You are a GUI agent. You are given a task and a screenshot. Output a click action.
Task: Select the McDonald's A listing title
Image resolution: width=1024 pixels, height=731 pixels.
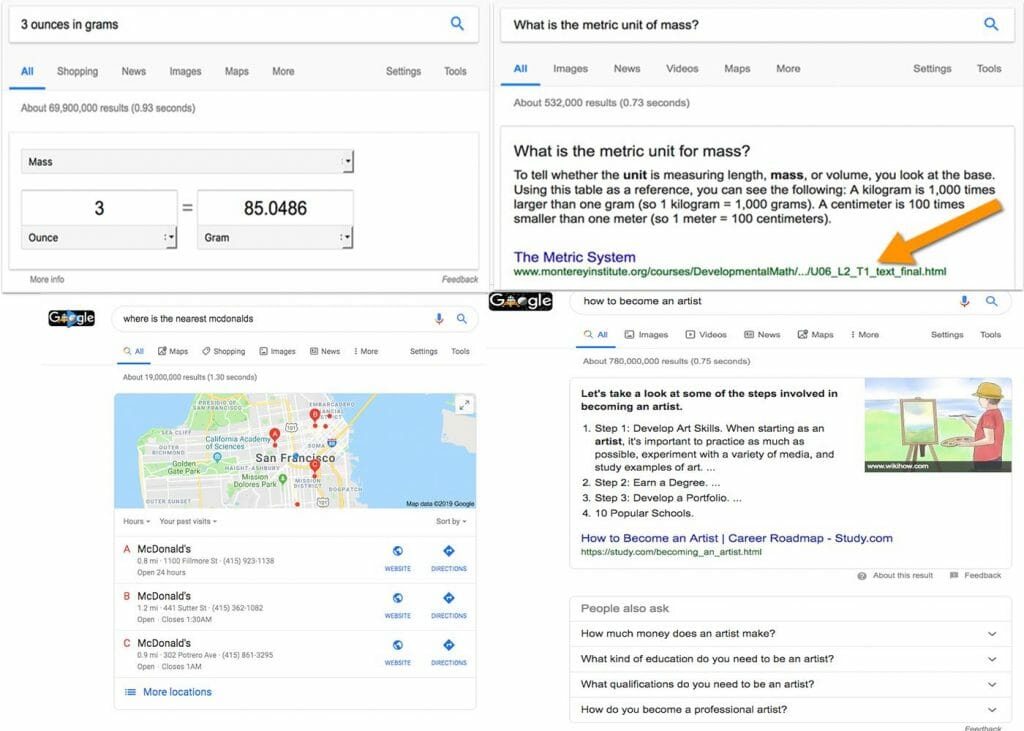(x=164, y=549)
